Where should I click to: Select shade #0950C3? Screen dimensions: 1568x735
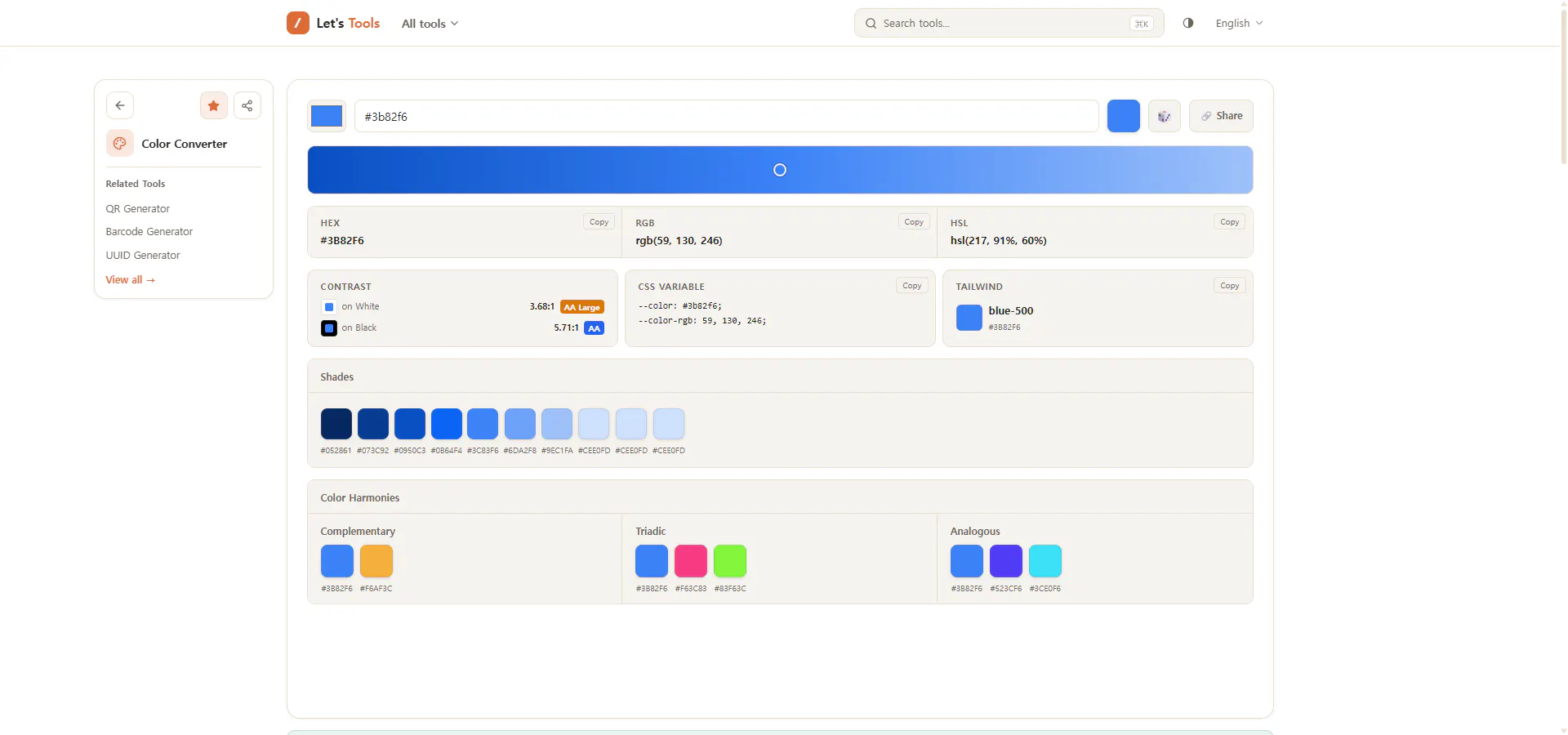(410, 424)
